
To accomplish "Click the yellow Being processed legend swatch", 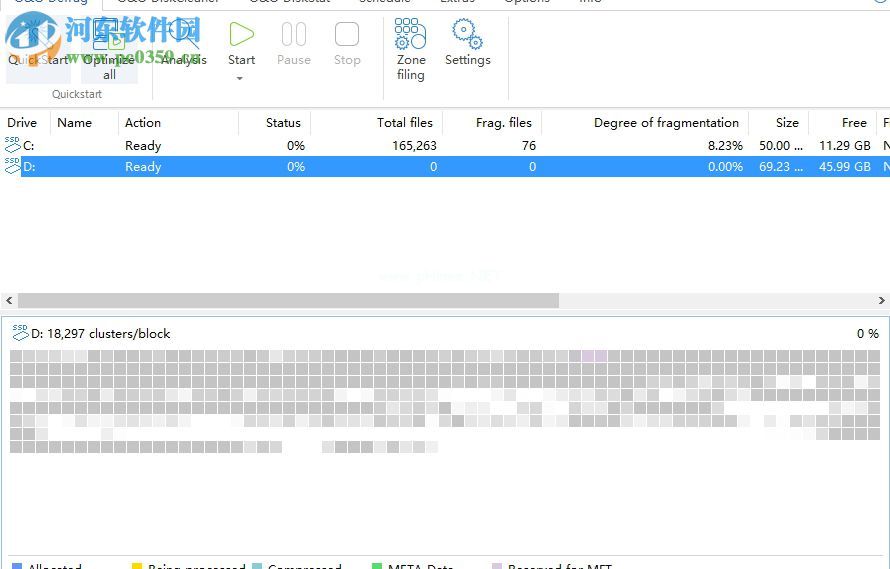I will [136, 566].
